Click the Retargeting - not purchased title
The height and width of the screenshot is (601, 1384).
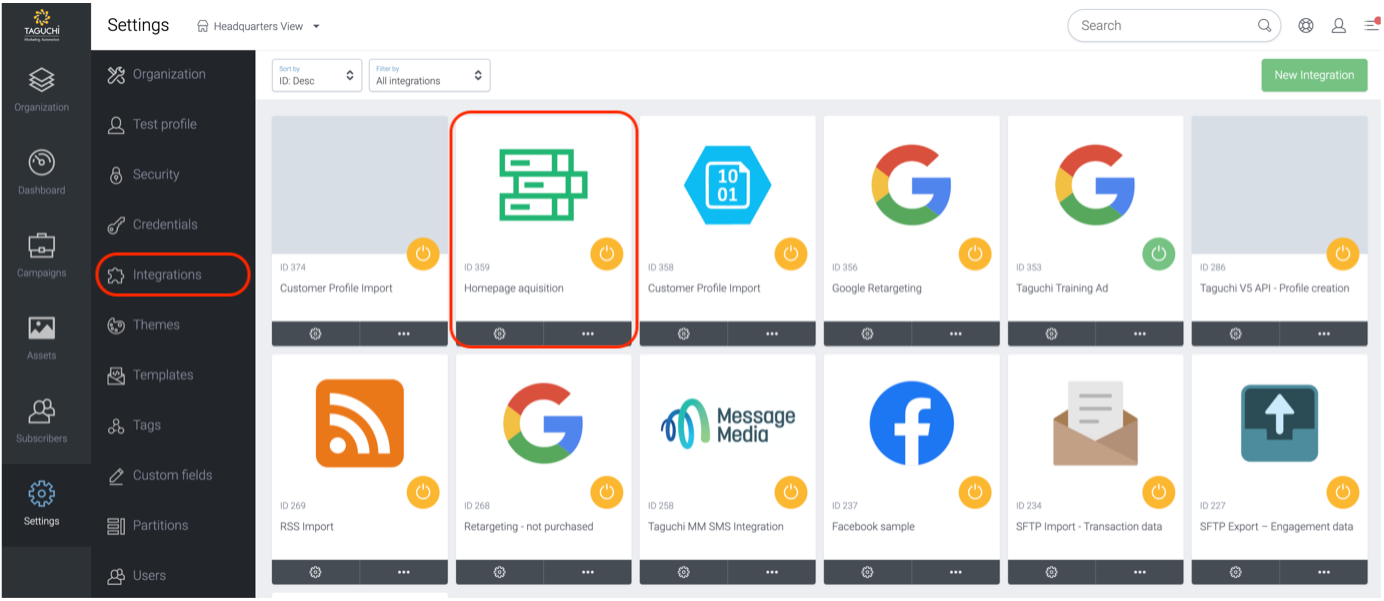[529, 526]
